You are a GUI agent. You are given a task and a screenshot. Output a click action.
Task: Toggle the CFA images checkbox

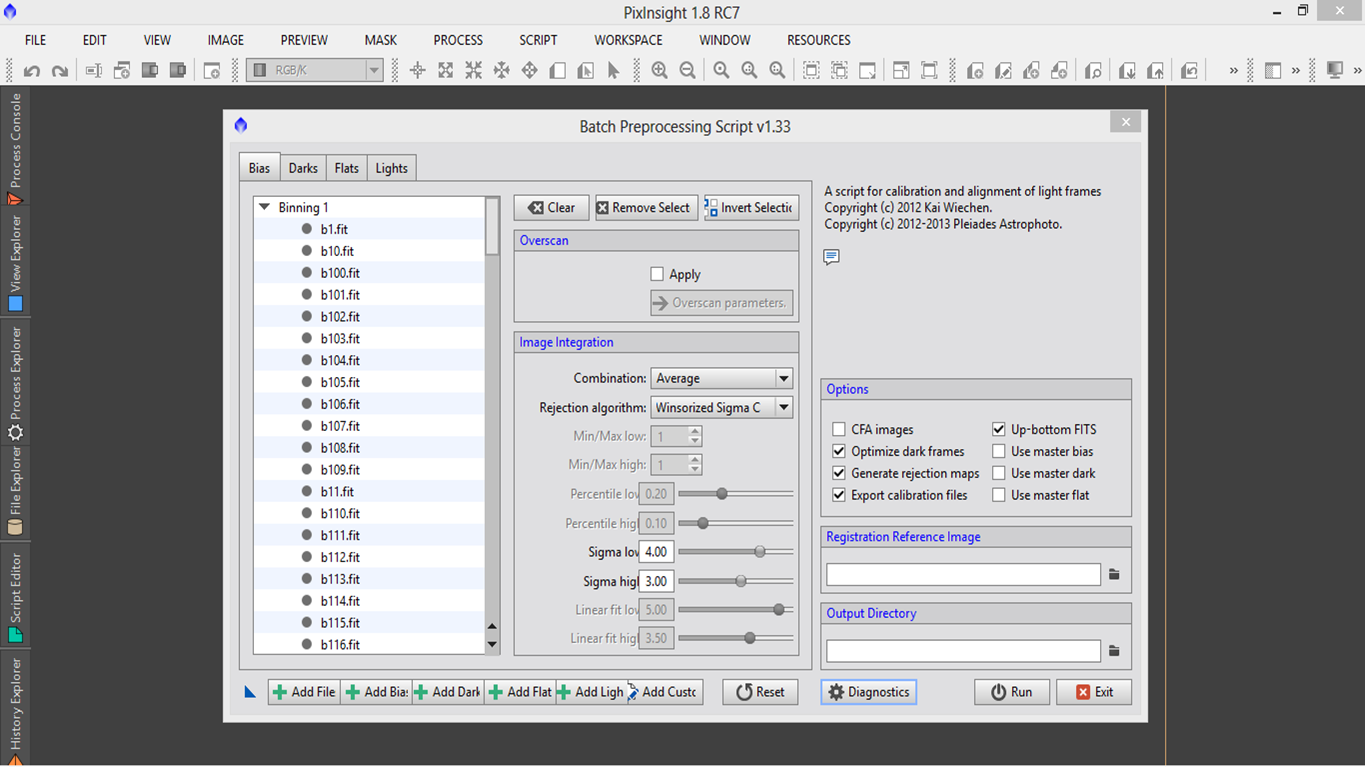(839, 429)
